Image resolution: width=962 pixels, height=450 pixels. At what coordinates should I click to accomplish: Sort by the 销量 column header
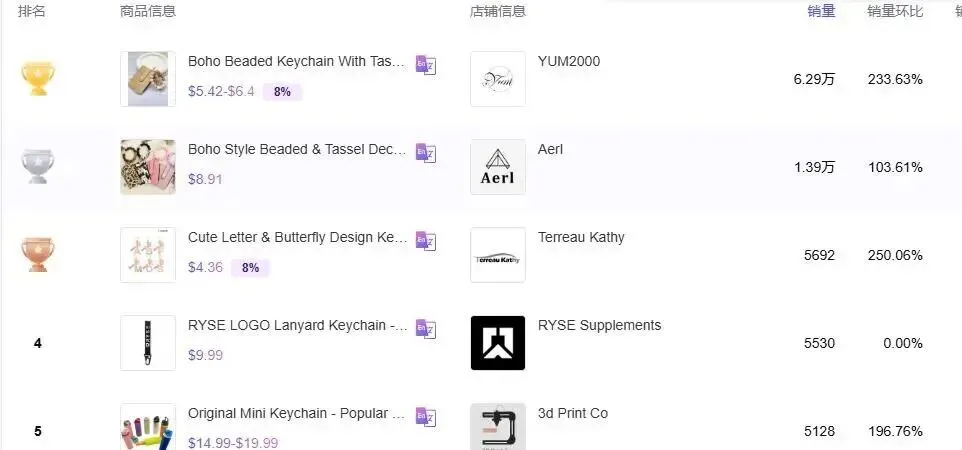click(x=821, y=12)
